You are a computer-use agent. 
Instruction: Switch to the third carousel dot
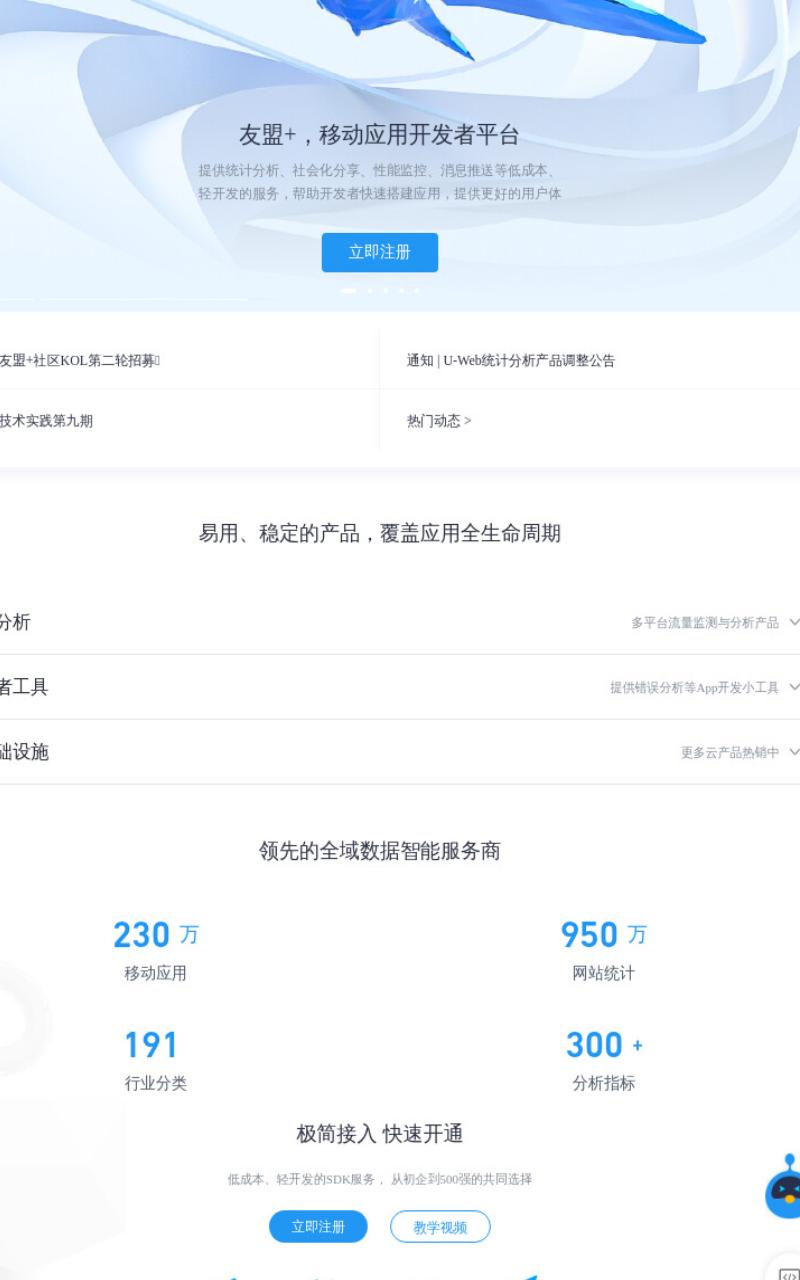[x=386, y=291]
